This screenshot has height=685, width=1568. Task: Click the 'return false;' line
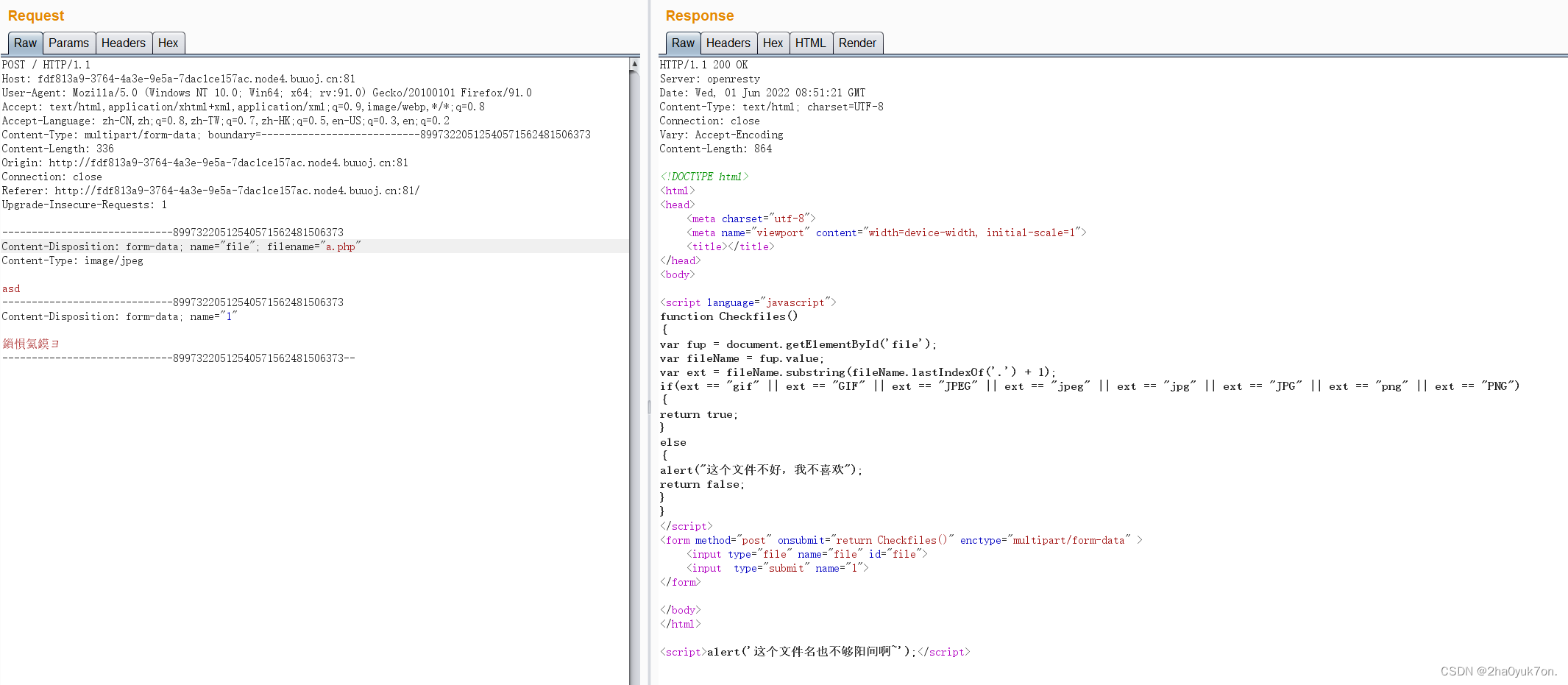pos(702,484)
